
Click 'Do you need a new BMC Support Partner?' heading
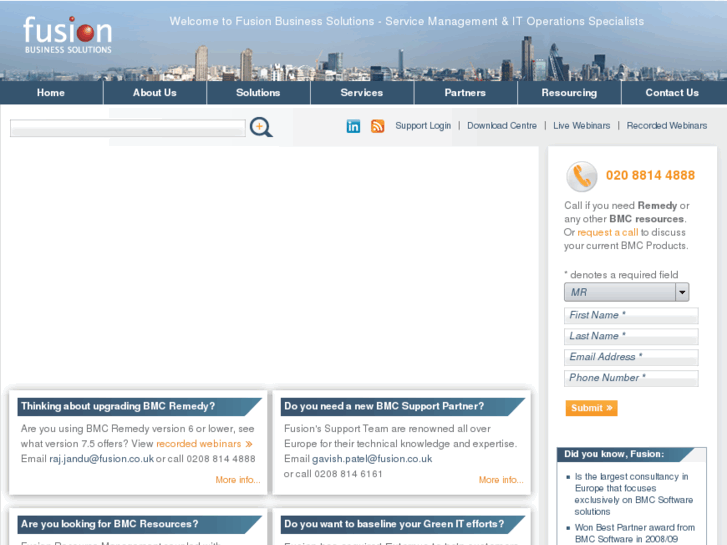pyautogui.click(x=384, y=406)
